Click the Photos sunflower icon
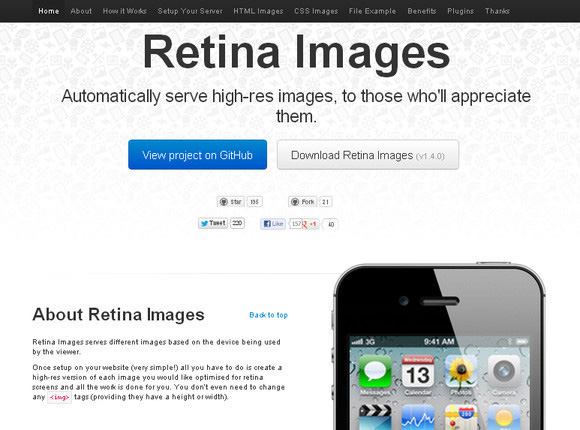The image size is (580, 430). [461, 372]
